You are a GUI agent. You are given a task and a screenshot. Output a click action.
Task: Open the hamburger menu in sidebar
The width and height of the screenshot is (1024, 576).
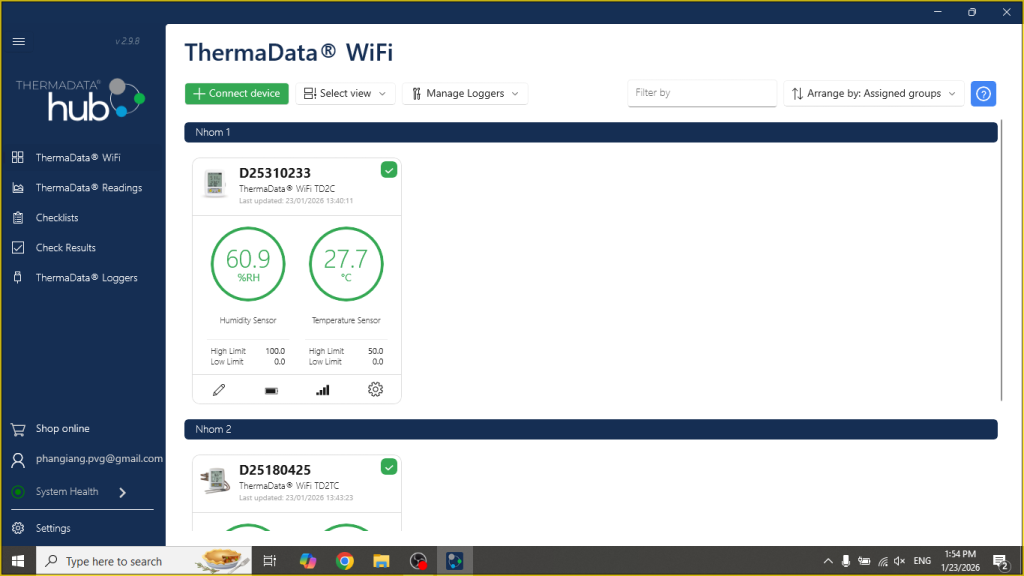[18, 42]
